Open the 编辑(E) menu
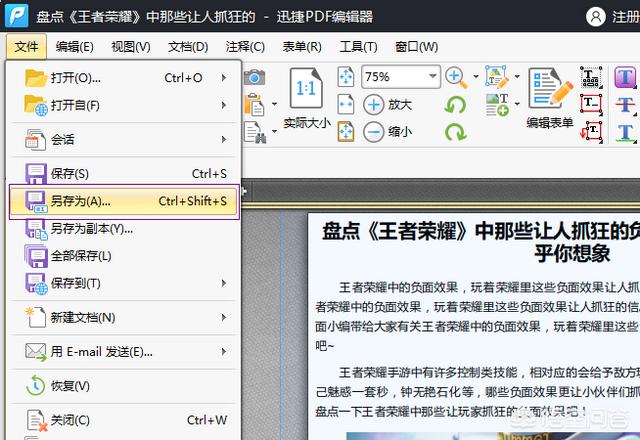 74,47
